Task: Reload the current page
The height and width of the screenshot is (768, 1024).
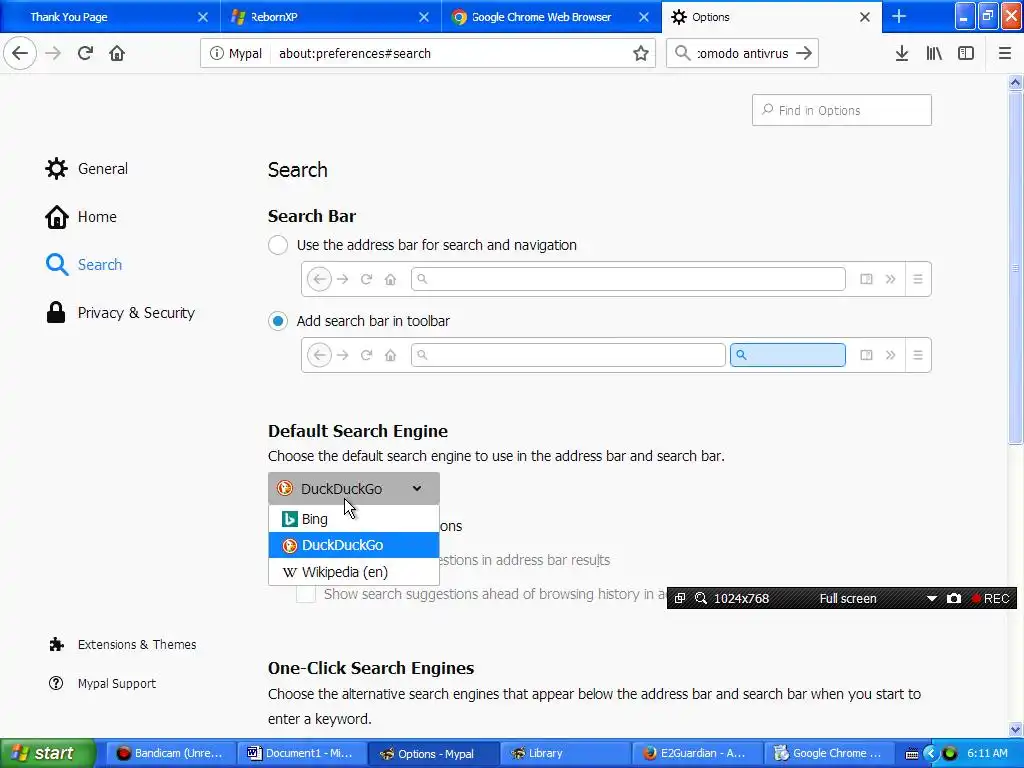Action: [85, 53]
